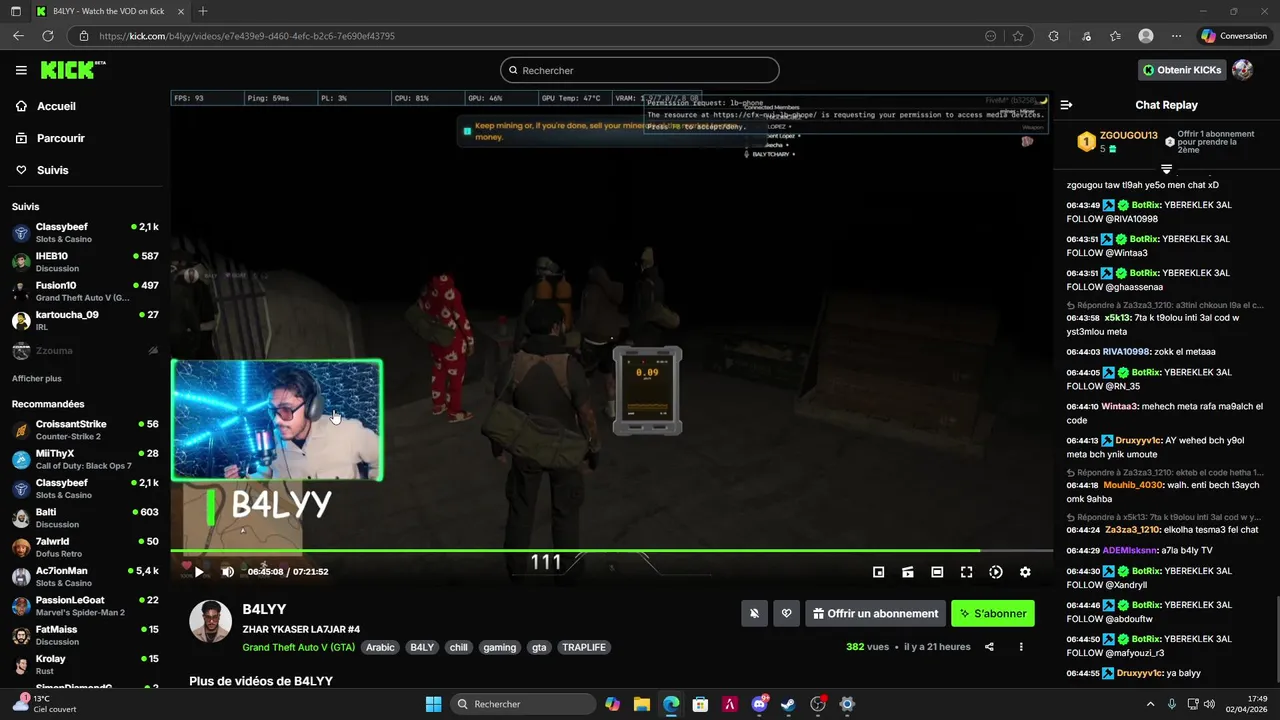Viewport: 1280px width, 720px height.
Task: Collapse the Chat Replay panel
Action: tap(1066, 105)
